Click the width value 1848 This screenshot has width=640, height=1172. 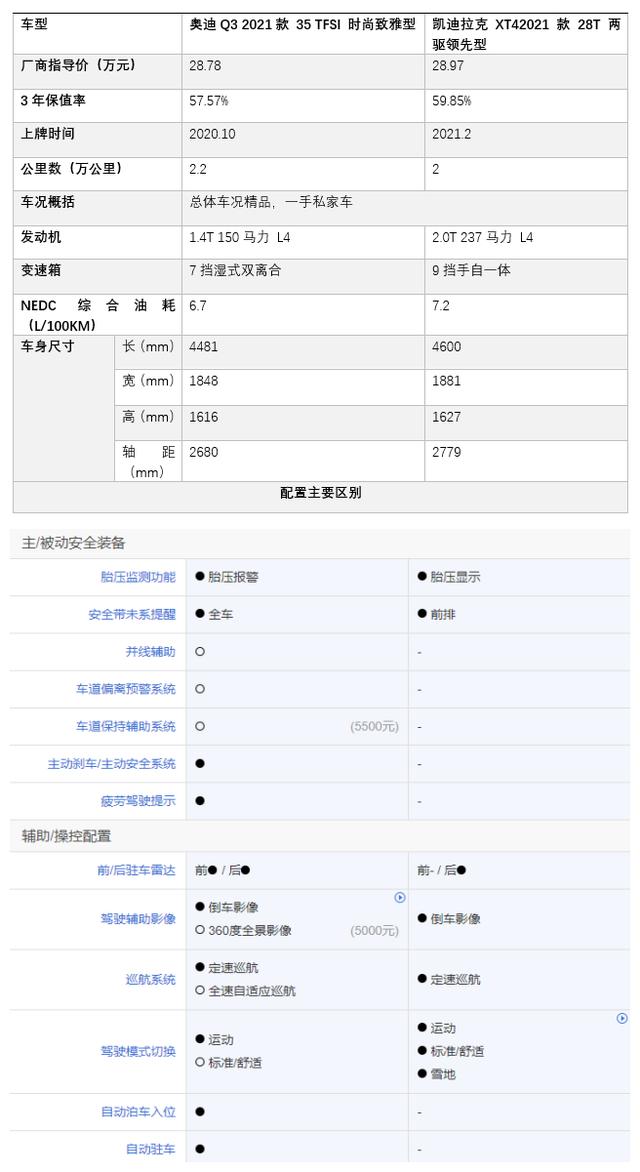(x=204, y=381)
